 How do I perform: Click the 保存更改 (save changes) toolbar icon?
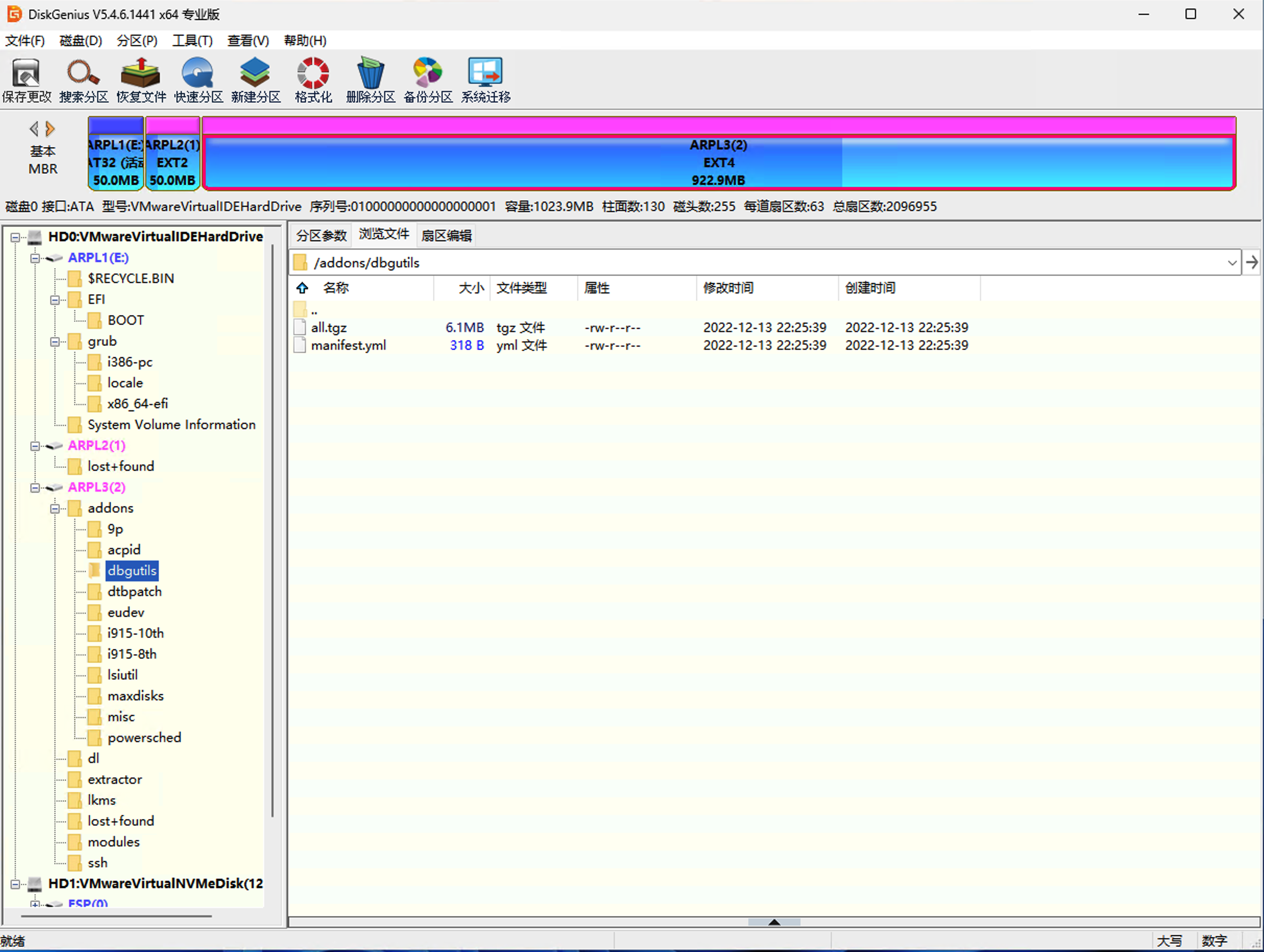point(26,79)
